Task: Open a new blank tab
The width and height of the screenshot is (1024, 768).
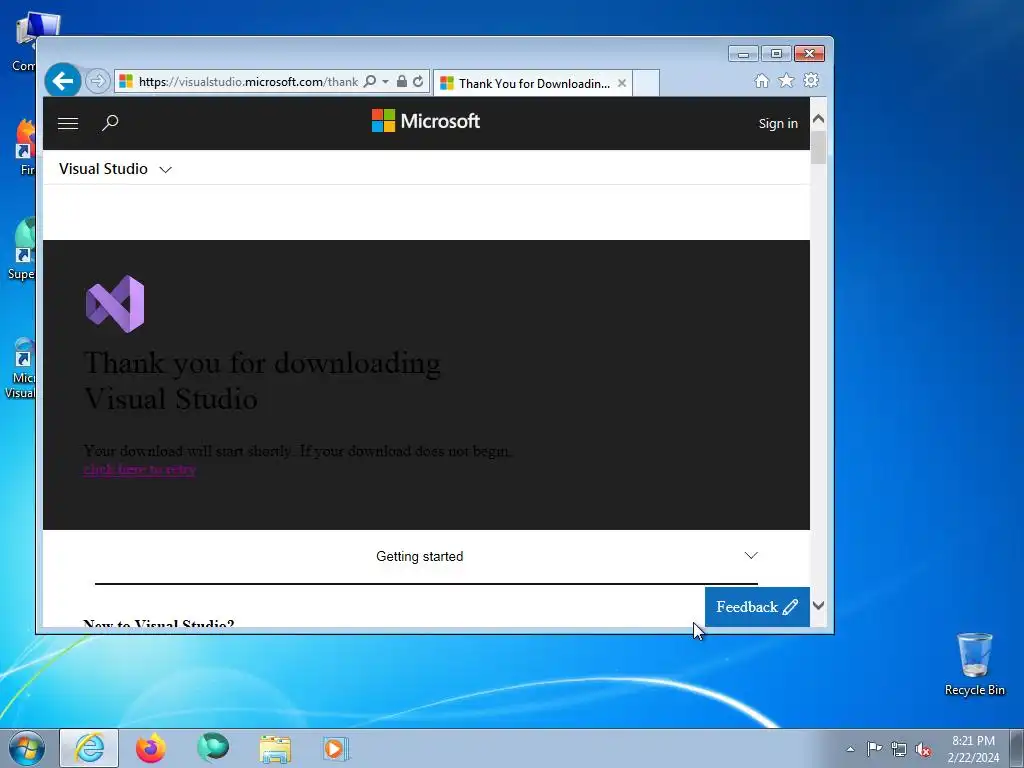Action: 646,84
